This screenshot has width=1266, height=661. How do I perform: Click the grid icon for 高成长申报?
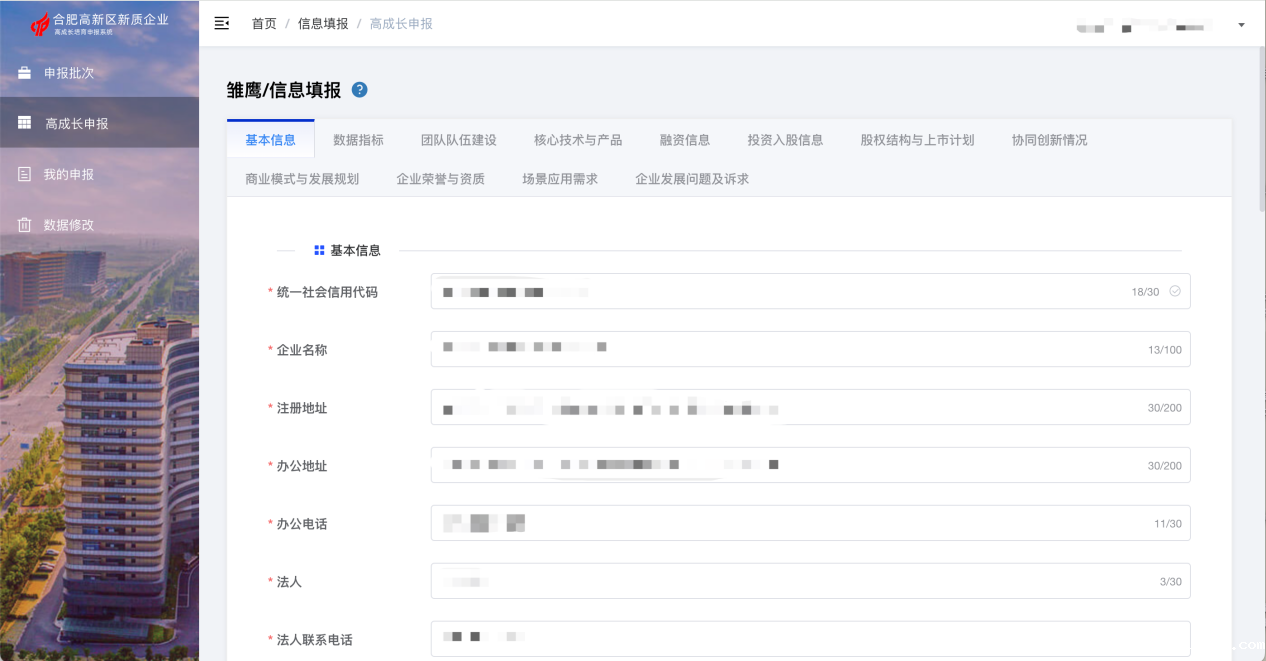22,122
